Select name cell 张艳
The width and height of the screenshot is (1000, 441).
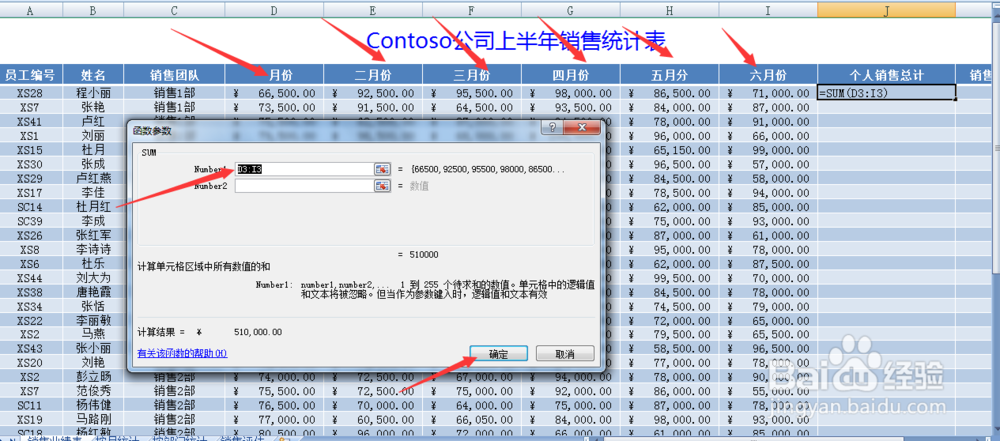coord(93,107)
